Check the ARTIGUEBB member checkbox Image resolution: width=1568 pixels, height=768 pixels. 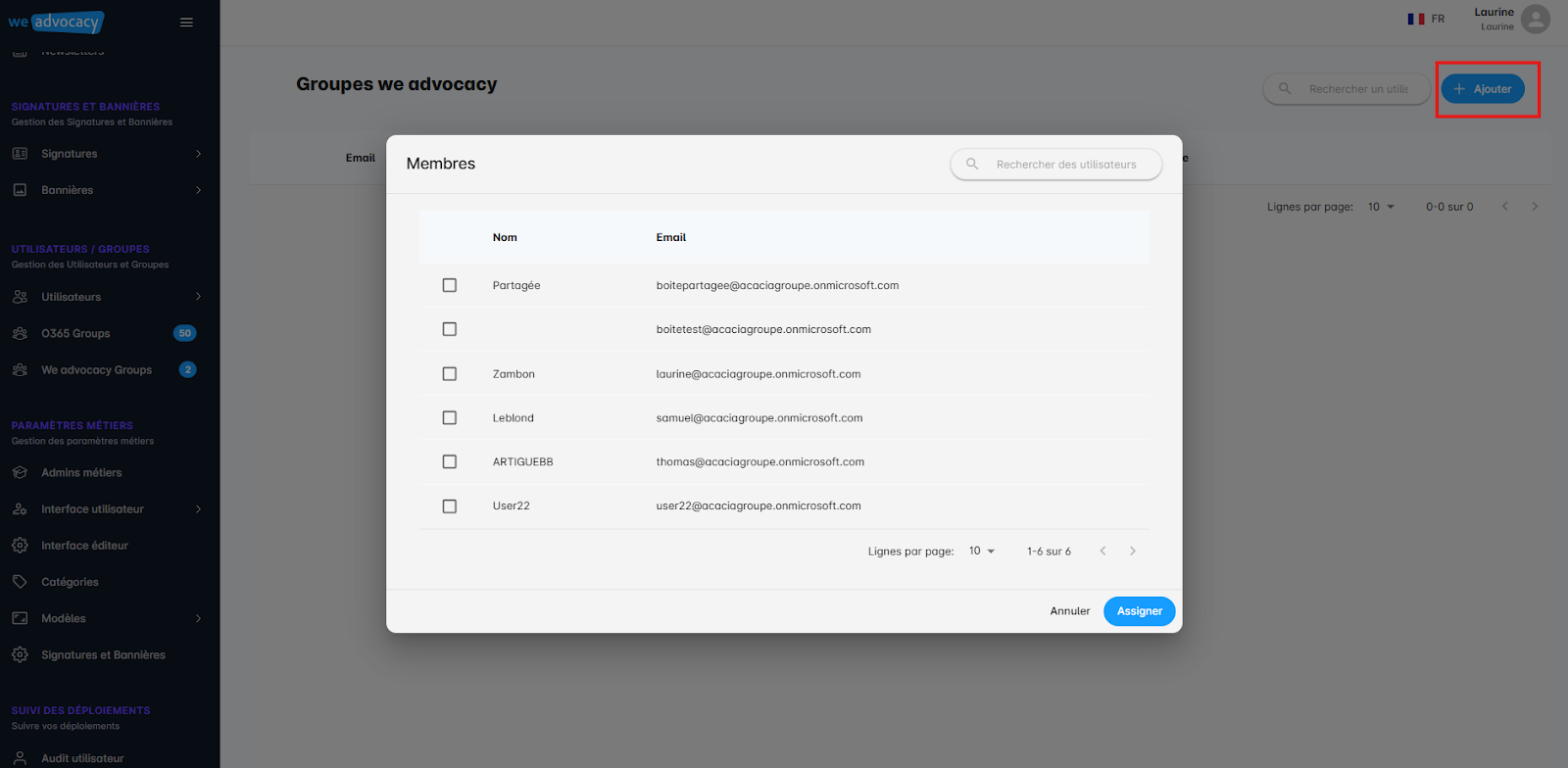[x=450, y=462]
